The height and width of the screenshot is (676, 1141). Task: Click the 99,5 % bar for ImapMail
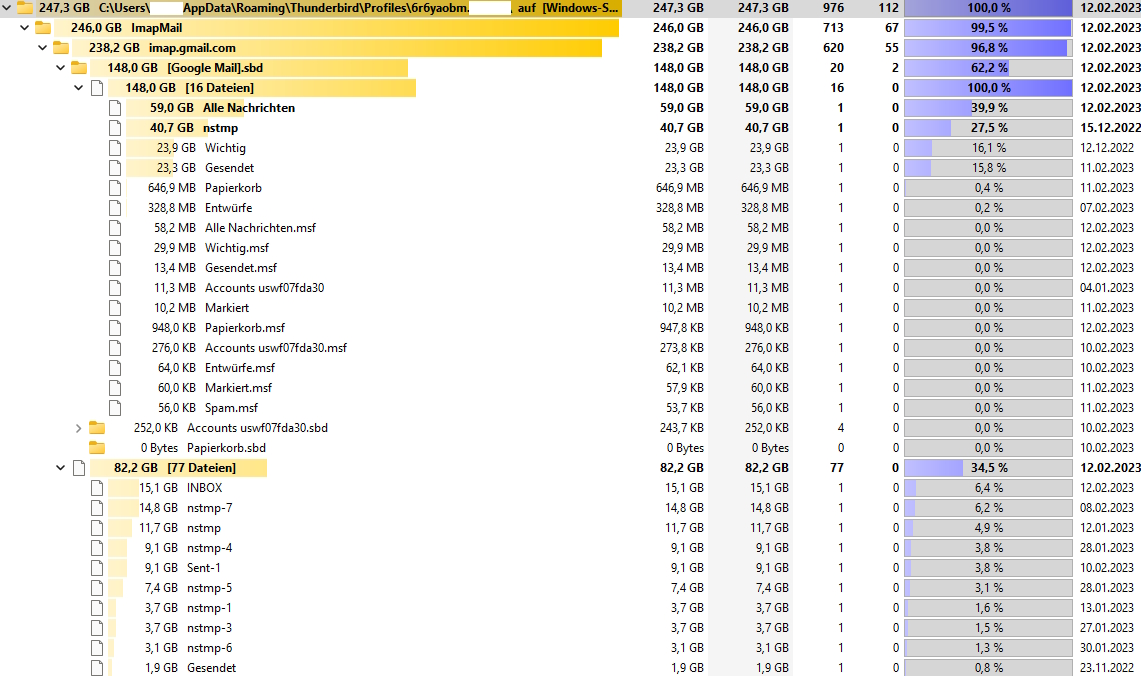point(988,28)
